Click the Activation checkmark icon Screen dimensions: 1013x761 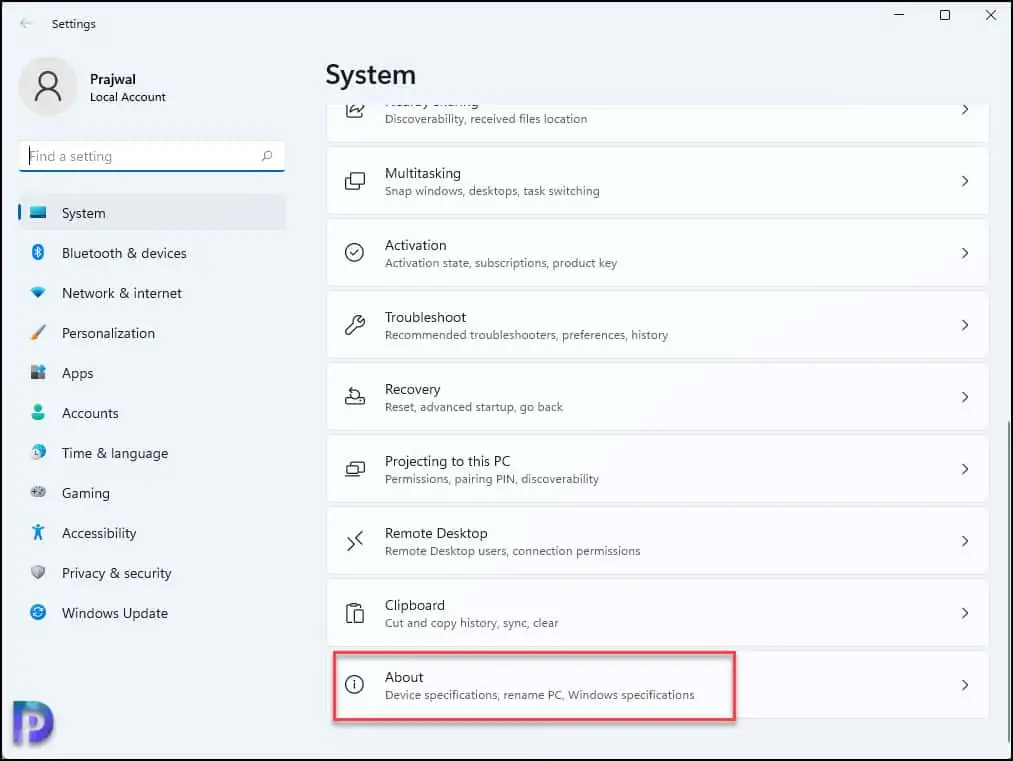click(x=354, y=253)
